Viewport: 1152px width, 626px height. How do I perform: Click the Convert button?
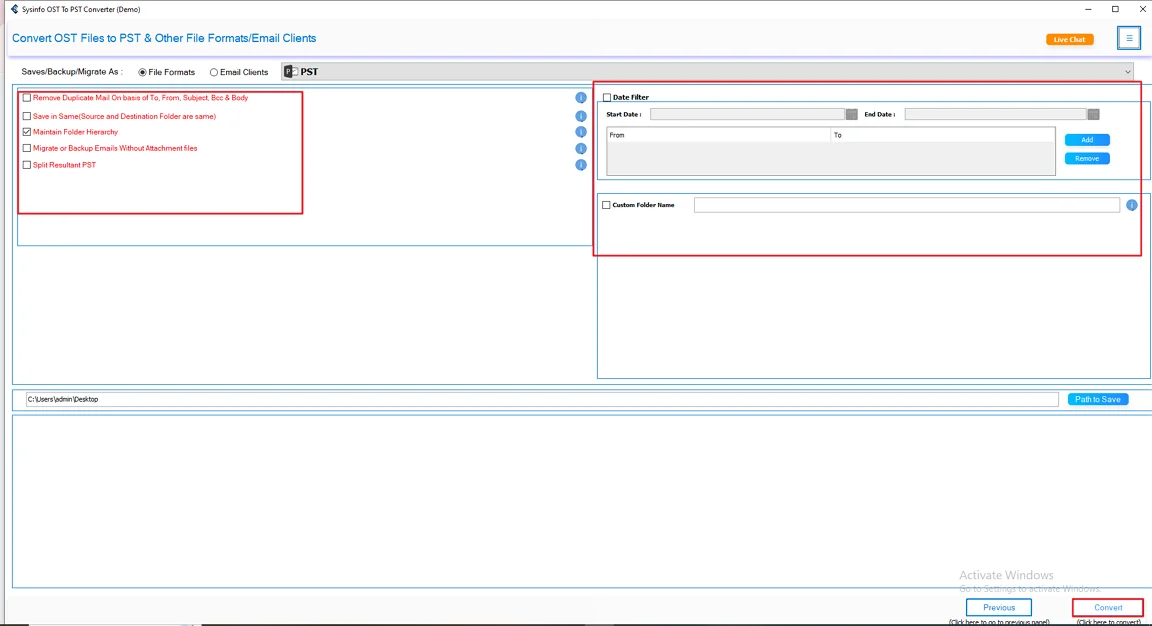coord(1106,607)
